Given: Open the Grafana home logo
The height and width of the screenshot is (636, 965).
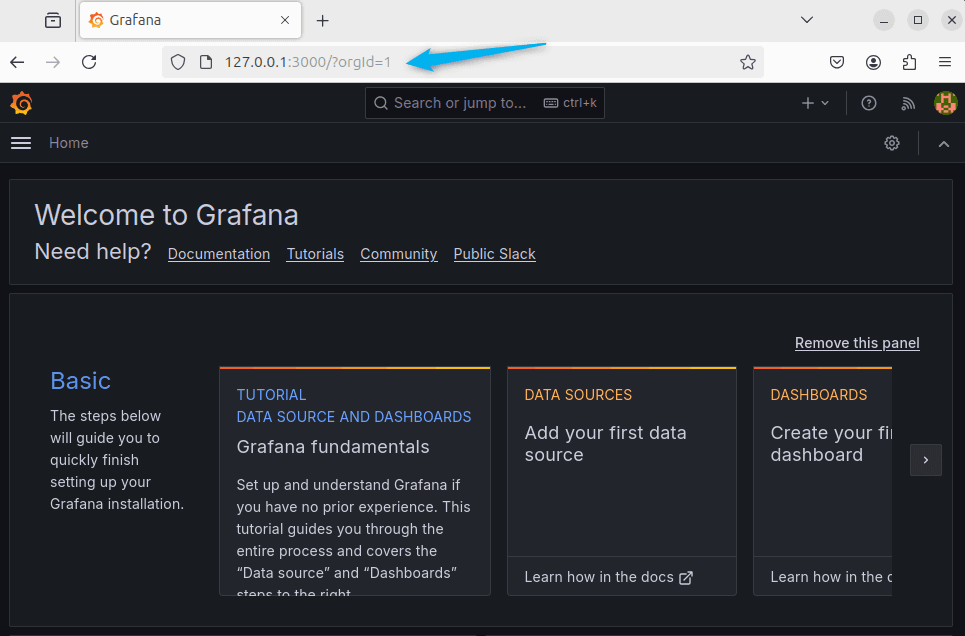Looking at the screenshot, I should click(21, 103).
